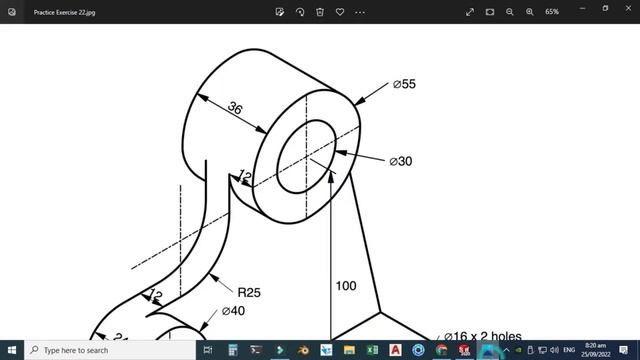Open the light blue app on the taskbar

(x=326, y=350)
